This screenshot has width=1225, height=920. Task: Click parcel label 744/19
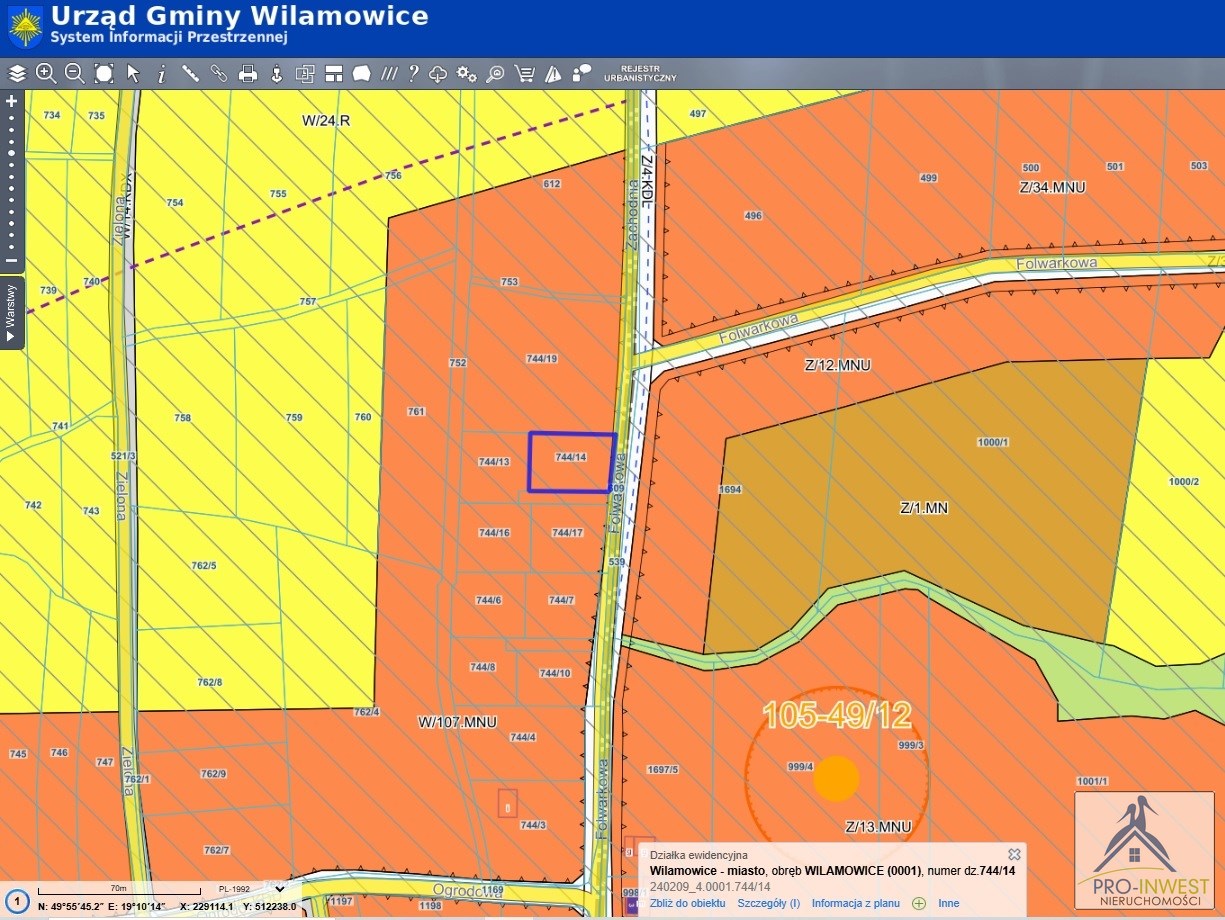point(541,358)
